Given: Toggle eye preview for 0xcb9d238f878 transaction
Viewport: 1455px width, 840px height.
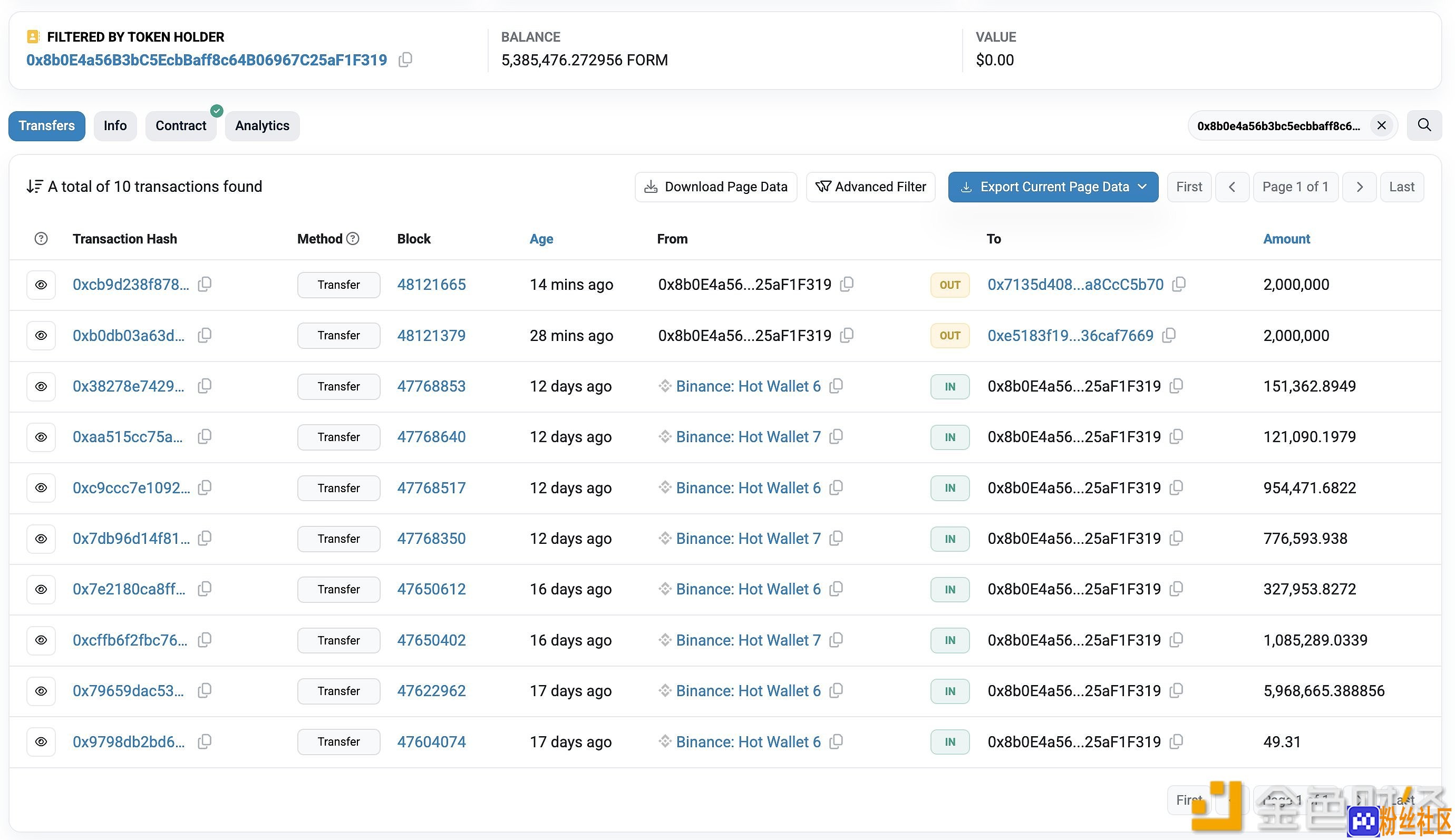Looking at the screenshot, I should click(x=41, y=285).
